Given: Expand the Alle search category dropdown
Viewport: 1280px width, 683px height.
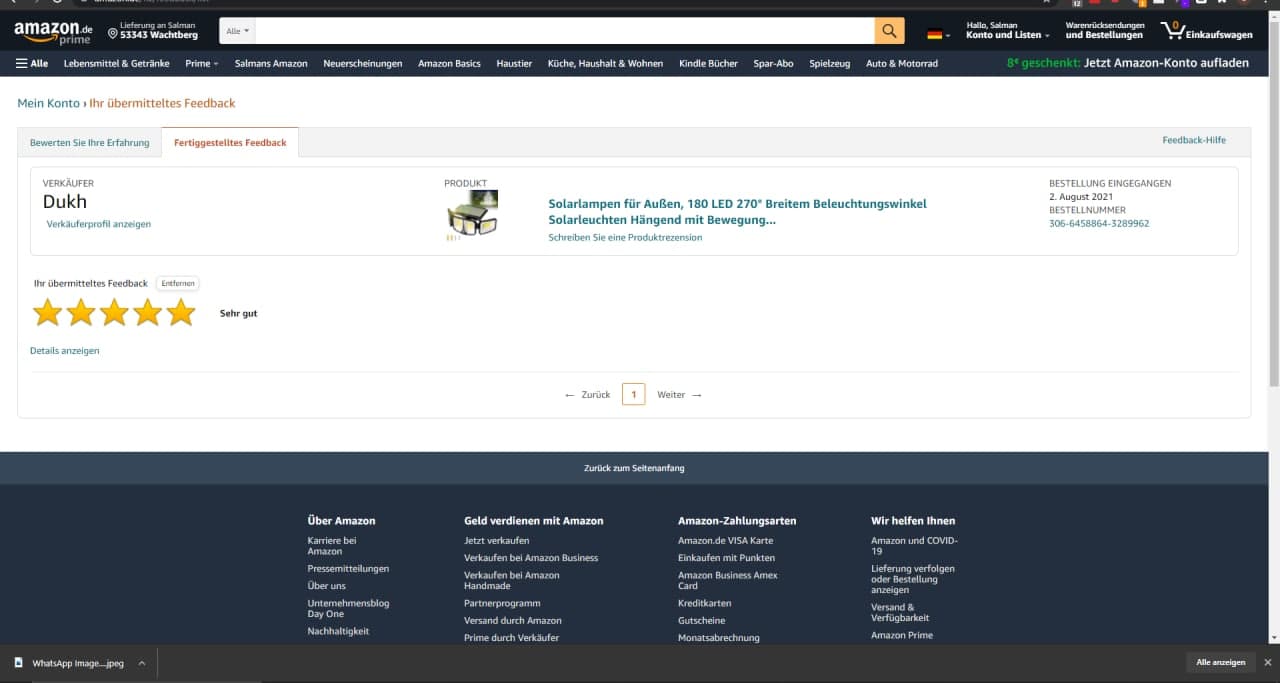Looking at the screenshot, I should click(x=238, y=31).
